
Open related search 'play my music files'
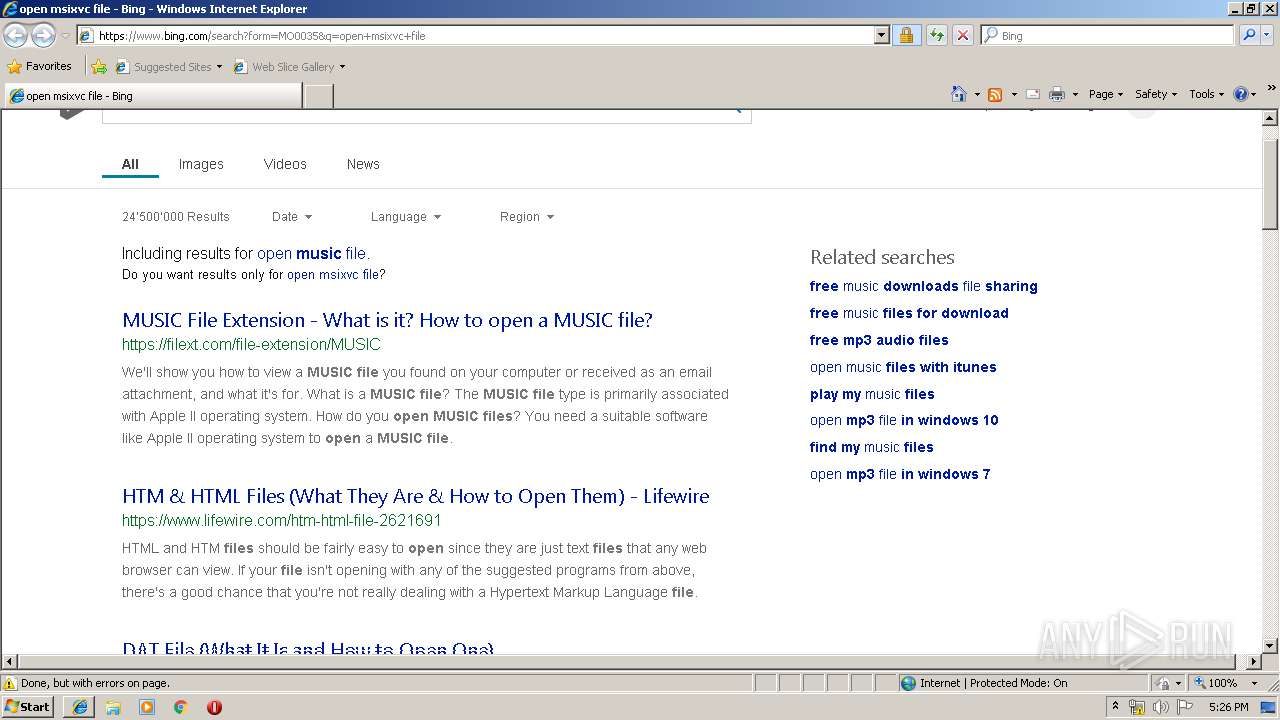(872, 394)
